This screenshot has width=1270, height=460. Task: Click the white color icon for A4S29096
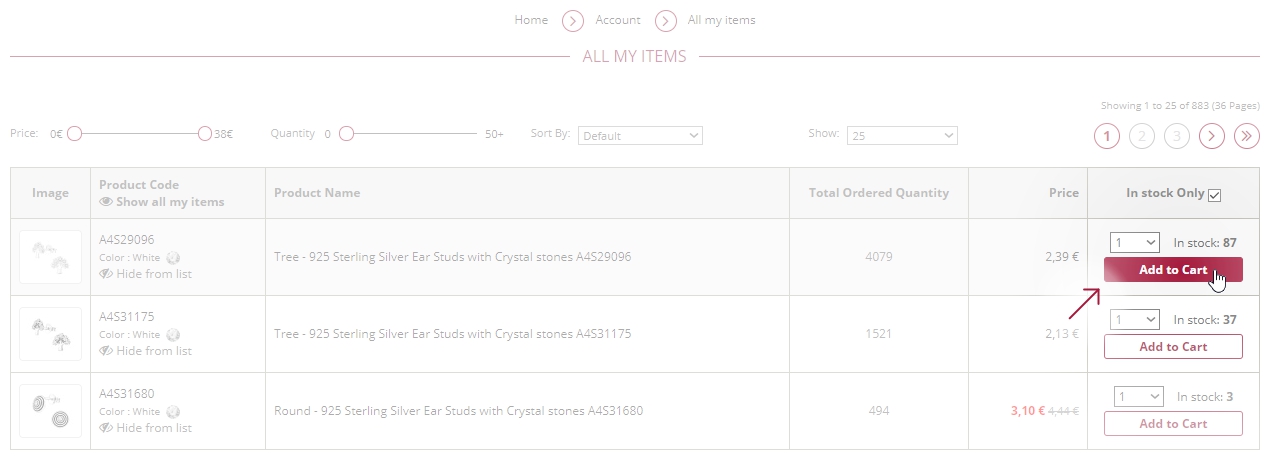173,258
